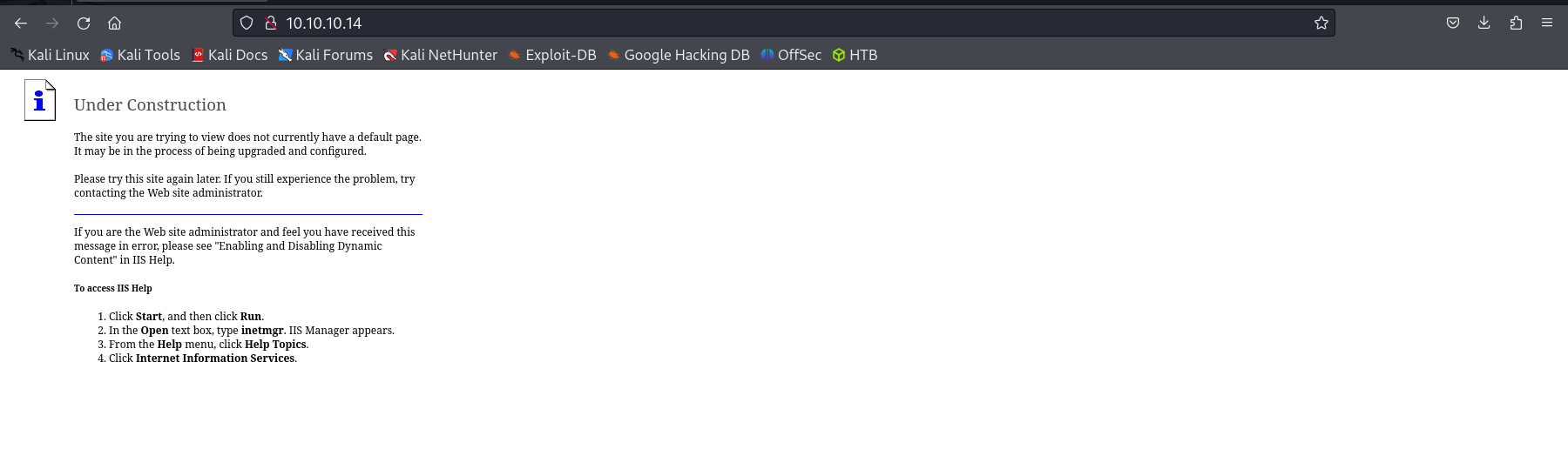Open the Kali Linux bookmark
Image resolution: width=1568 pixels, height=476 pixels.
click(50, 55)
